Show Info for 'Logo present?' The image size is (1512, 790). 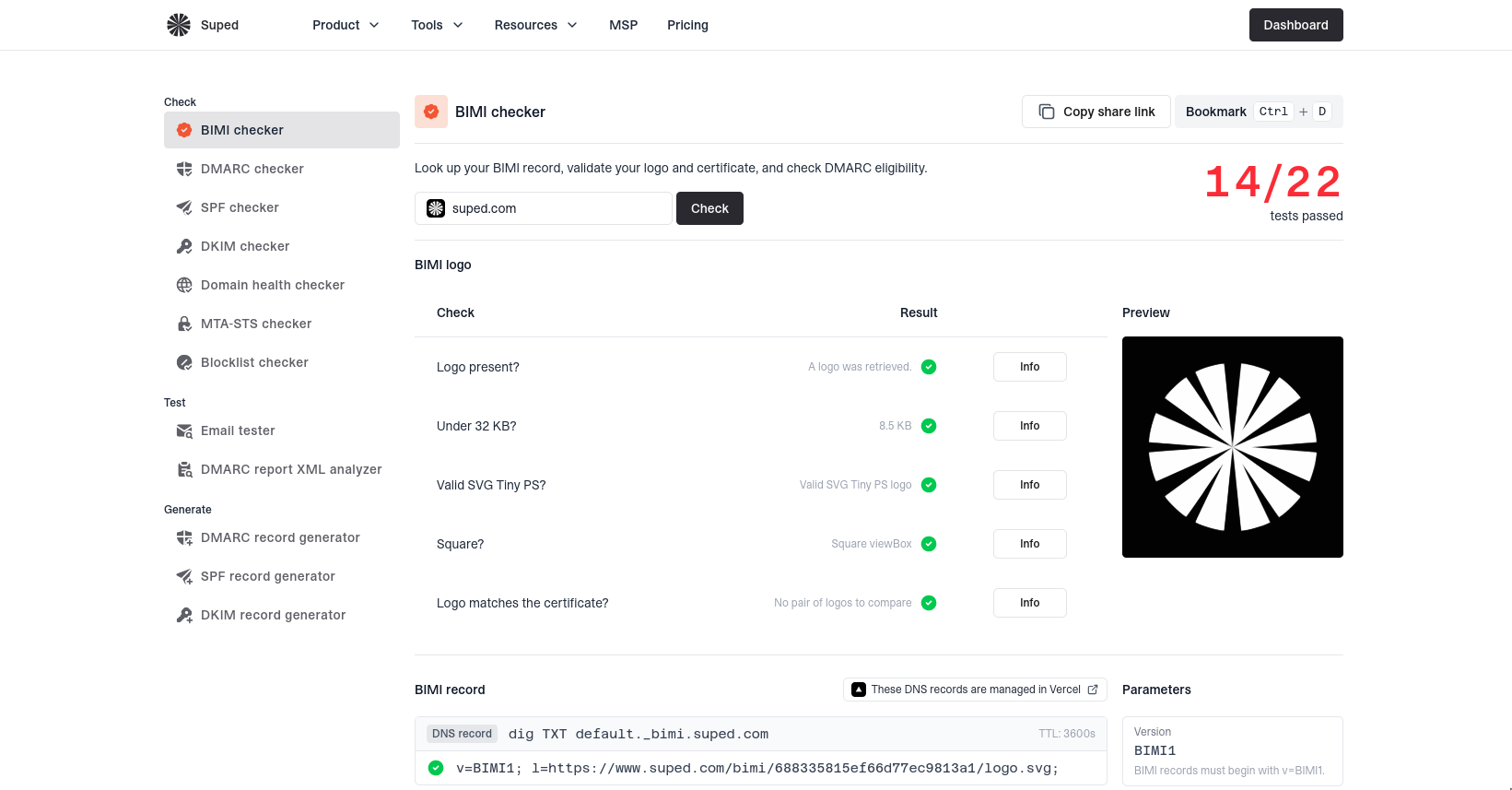1030,367
